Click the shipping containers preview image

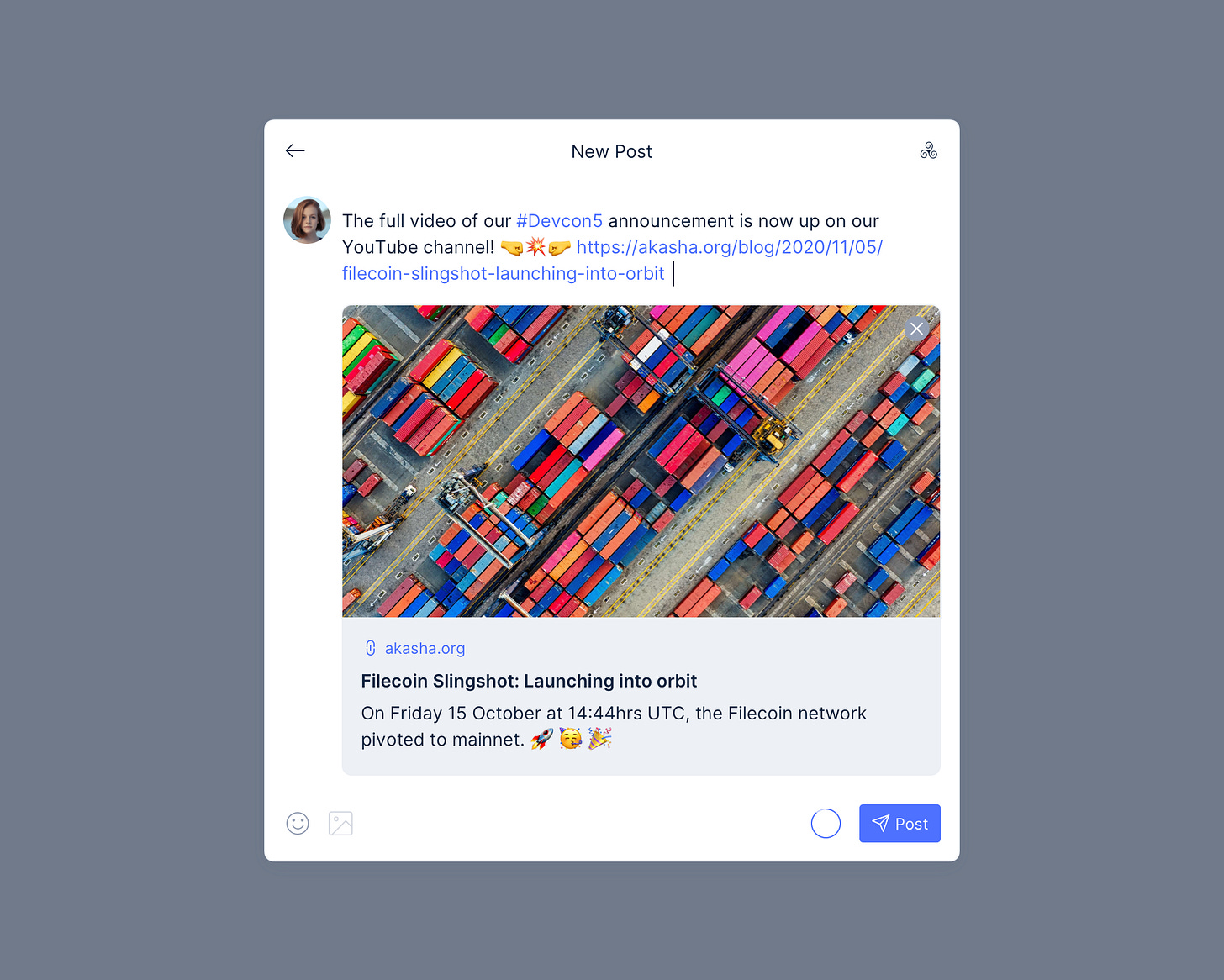[x=641, y=461]
